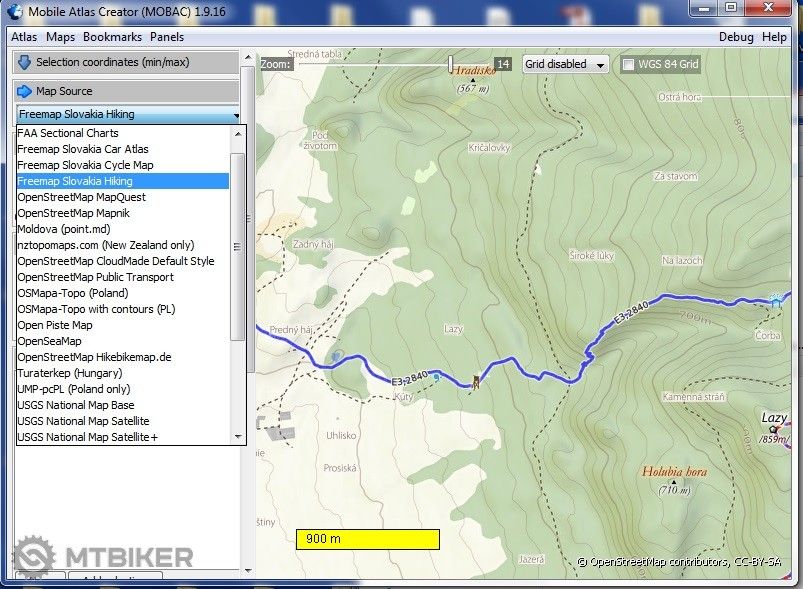Enable the WGS 84 Grid checkbox
803x589 pixels.
coord(628,64)
